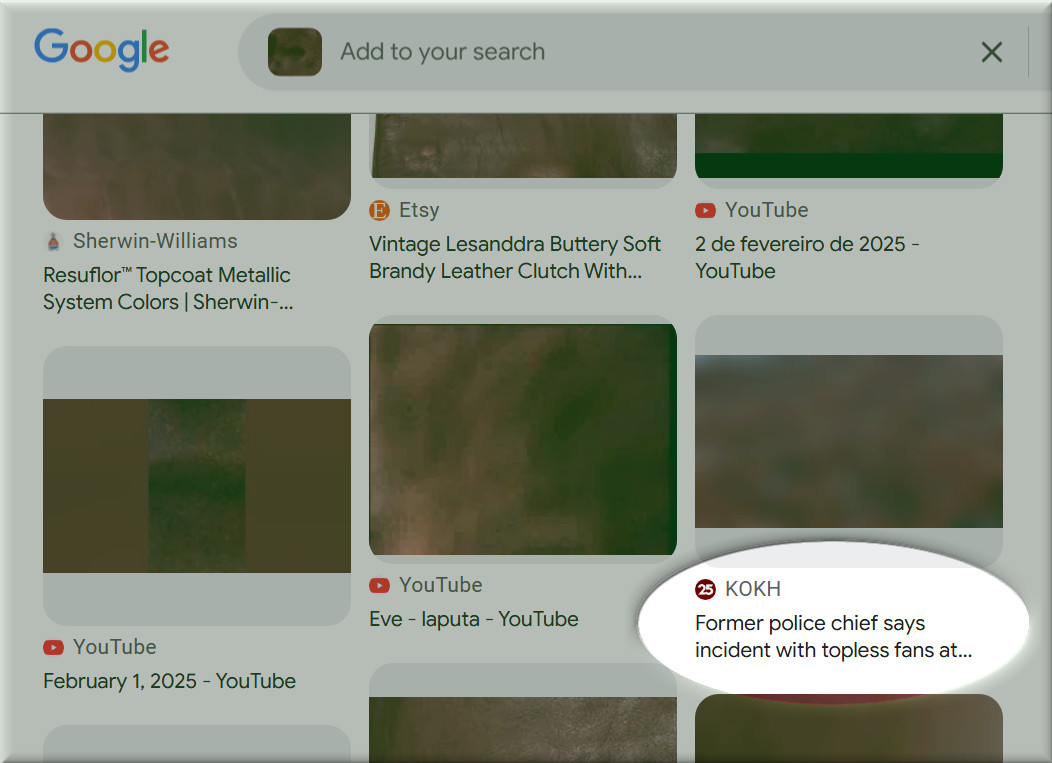Click the Etsy favicon icon
Image resolution: width=1052 pixels, height=763 pixels.
coord(379,210)
